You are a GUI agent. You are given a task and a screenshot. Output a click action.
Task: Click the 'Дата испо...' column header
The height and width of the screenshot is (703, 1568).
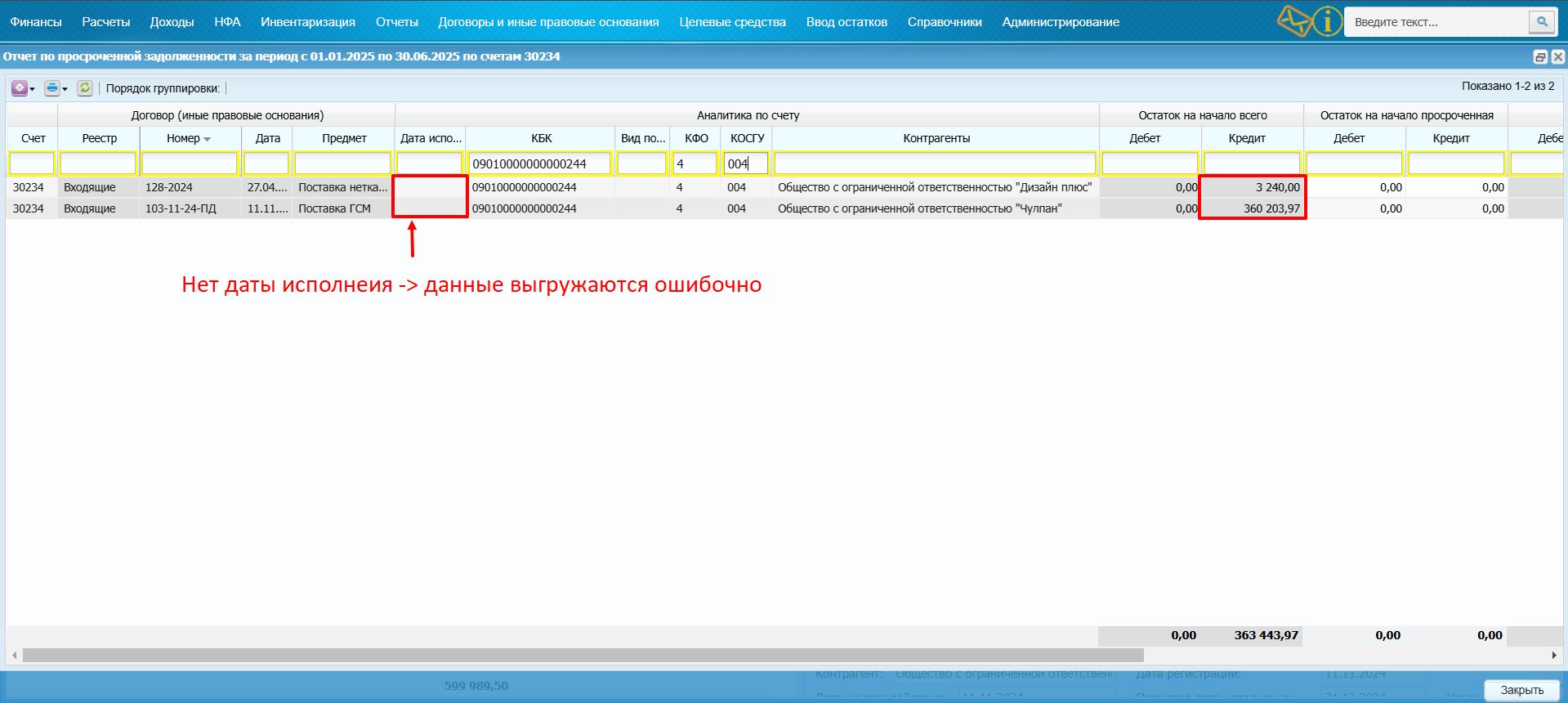pos(431,138)
